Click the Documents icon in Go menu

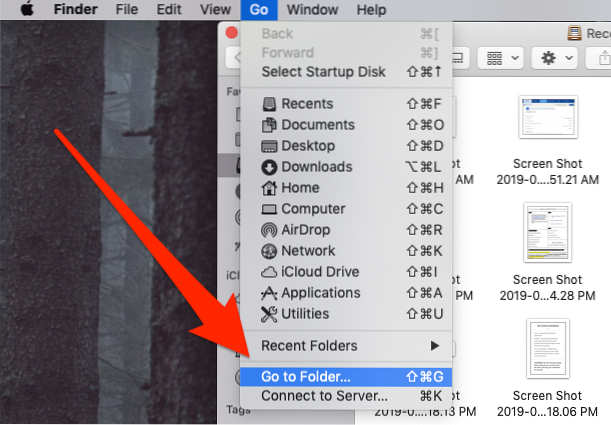tap(268, 125)
